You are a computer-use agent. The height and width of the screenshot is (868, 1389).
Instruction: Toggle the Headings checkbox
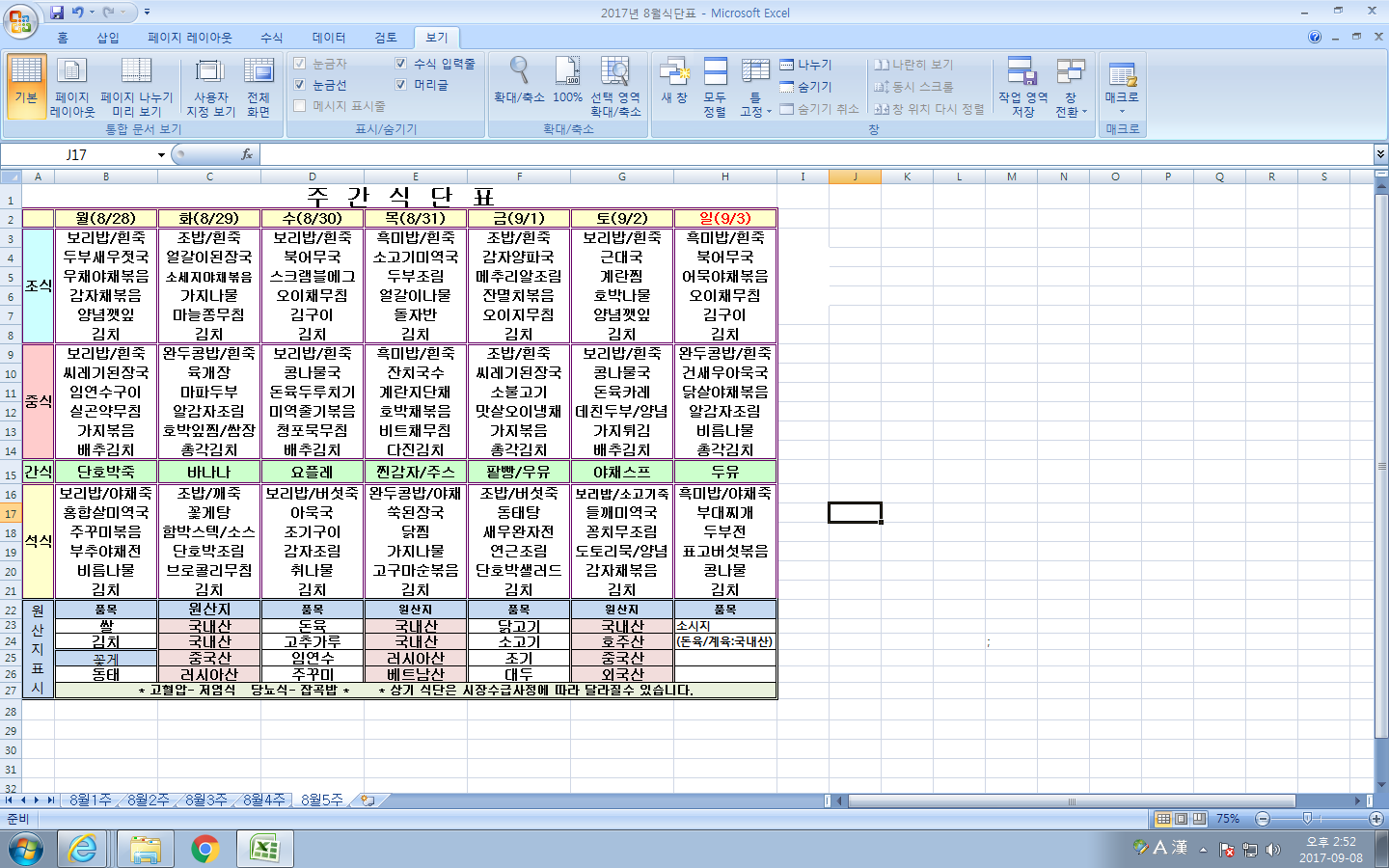(400, 85)
